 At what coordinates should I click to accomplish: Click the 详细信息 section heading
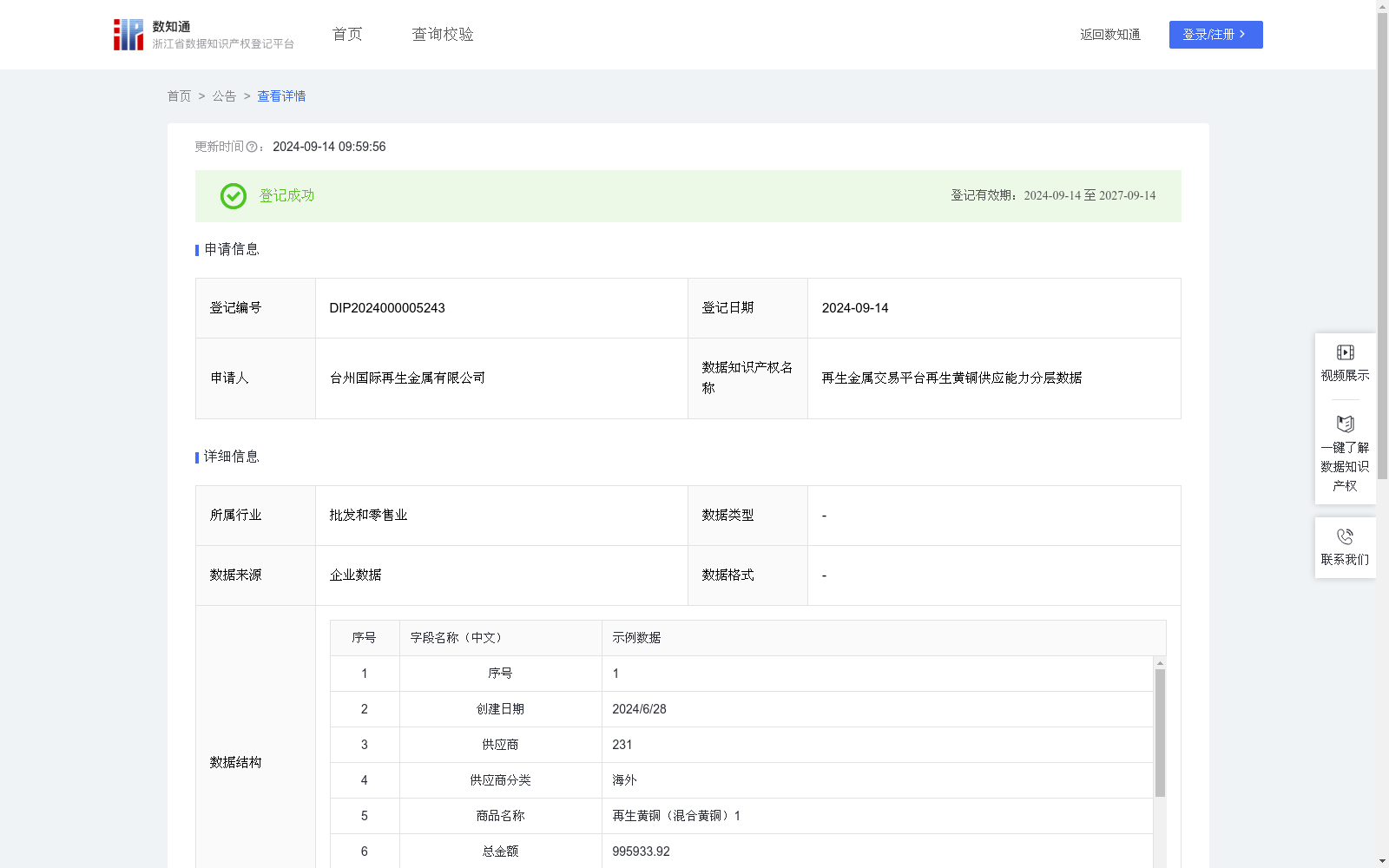[232, 457]
